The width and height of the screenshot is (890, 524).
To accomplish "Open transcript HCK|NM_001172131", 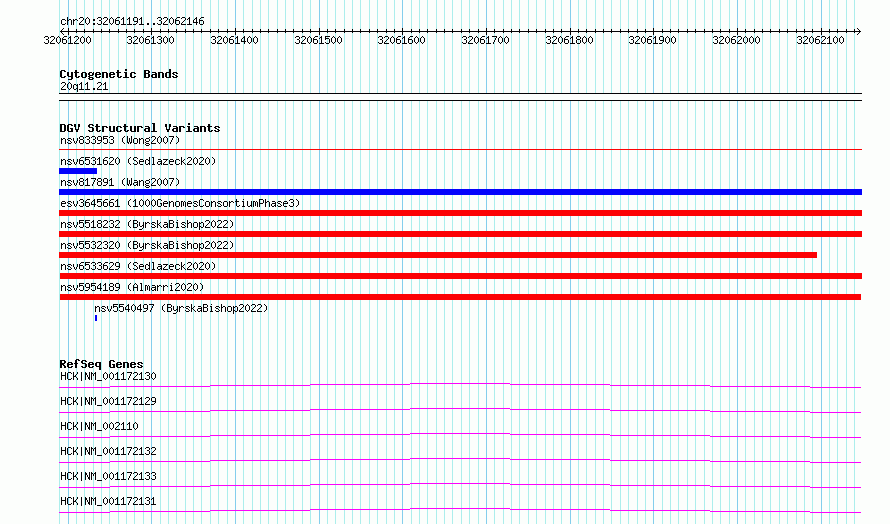I will [108, 501].
